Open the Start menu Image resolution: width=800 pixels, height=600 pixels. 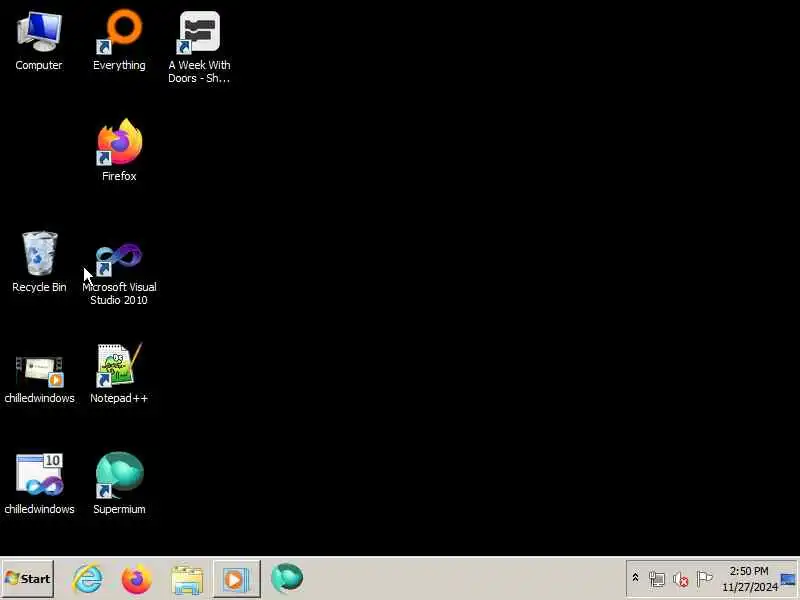click(x=28, y=579)
